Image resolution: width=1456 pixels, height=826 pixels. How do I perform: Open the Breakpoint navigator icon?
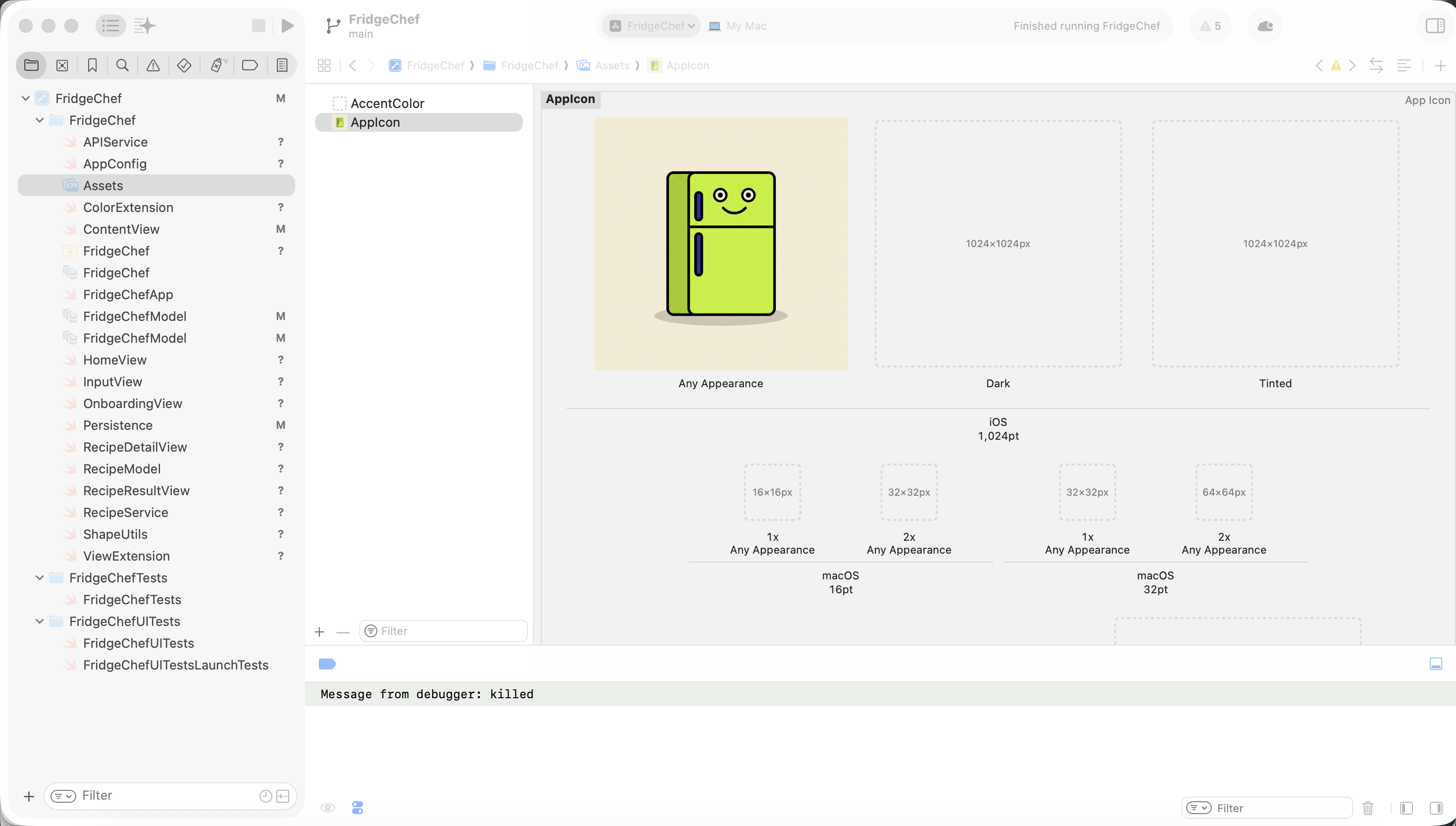click(250, 65)
